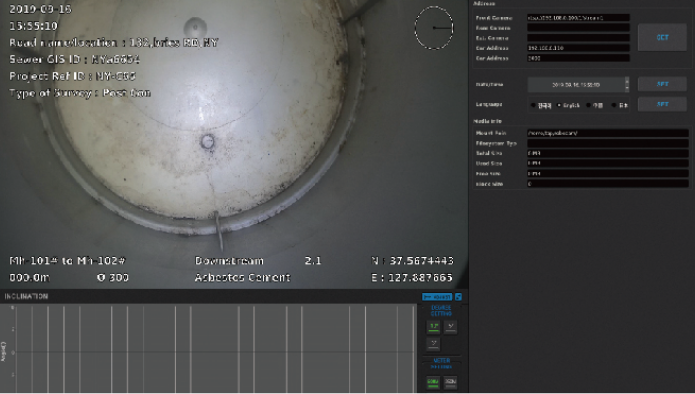Select the English language radio button
This screenshot has height=394, width=695.
[559, 105]
